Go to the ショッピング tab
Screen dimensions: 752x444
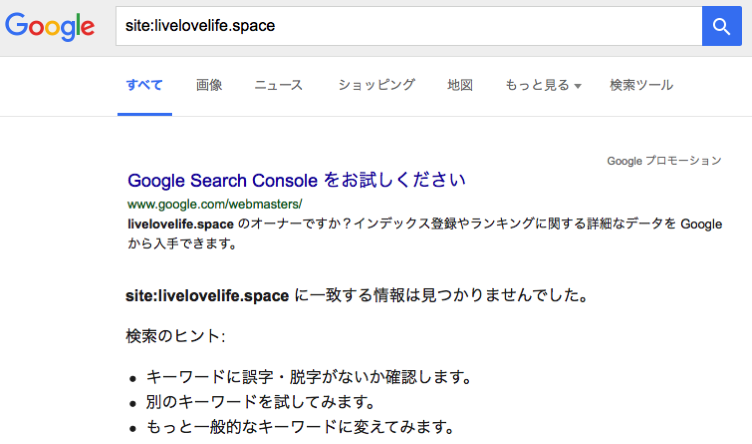[x=376, y=85]
